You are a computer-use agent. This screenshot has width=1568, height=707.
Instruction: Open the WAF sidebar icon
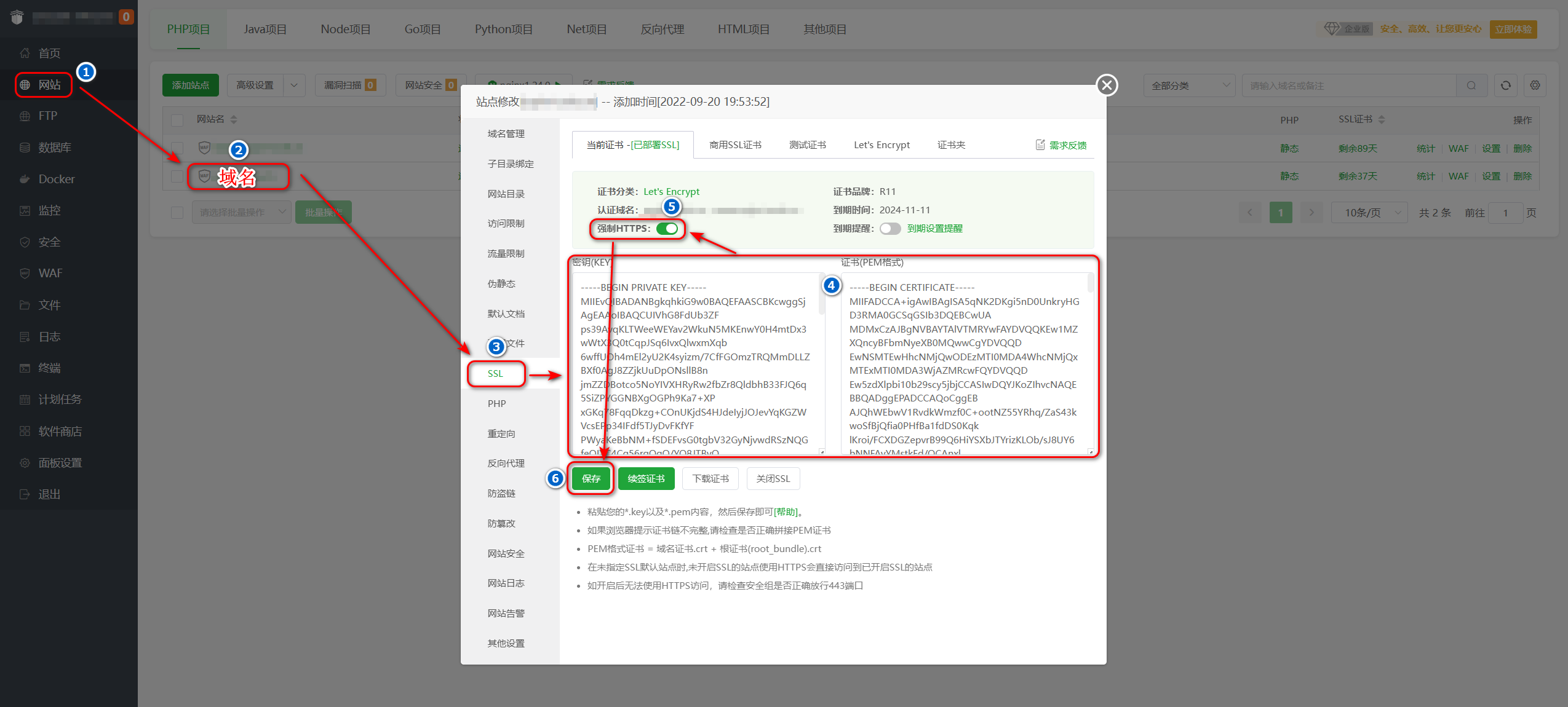(x=25, y=273)
